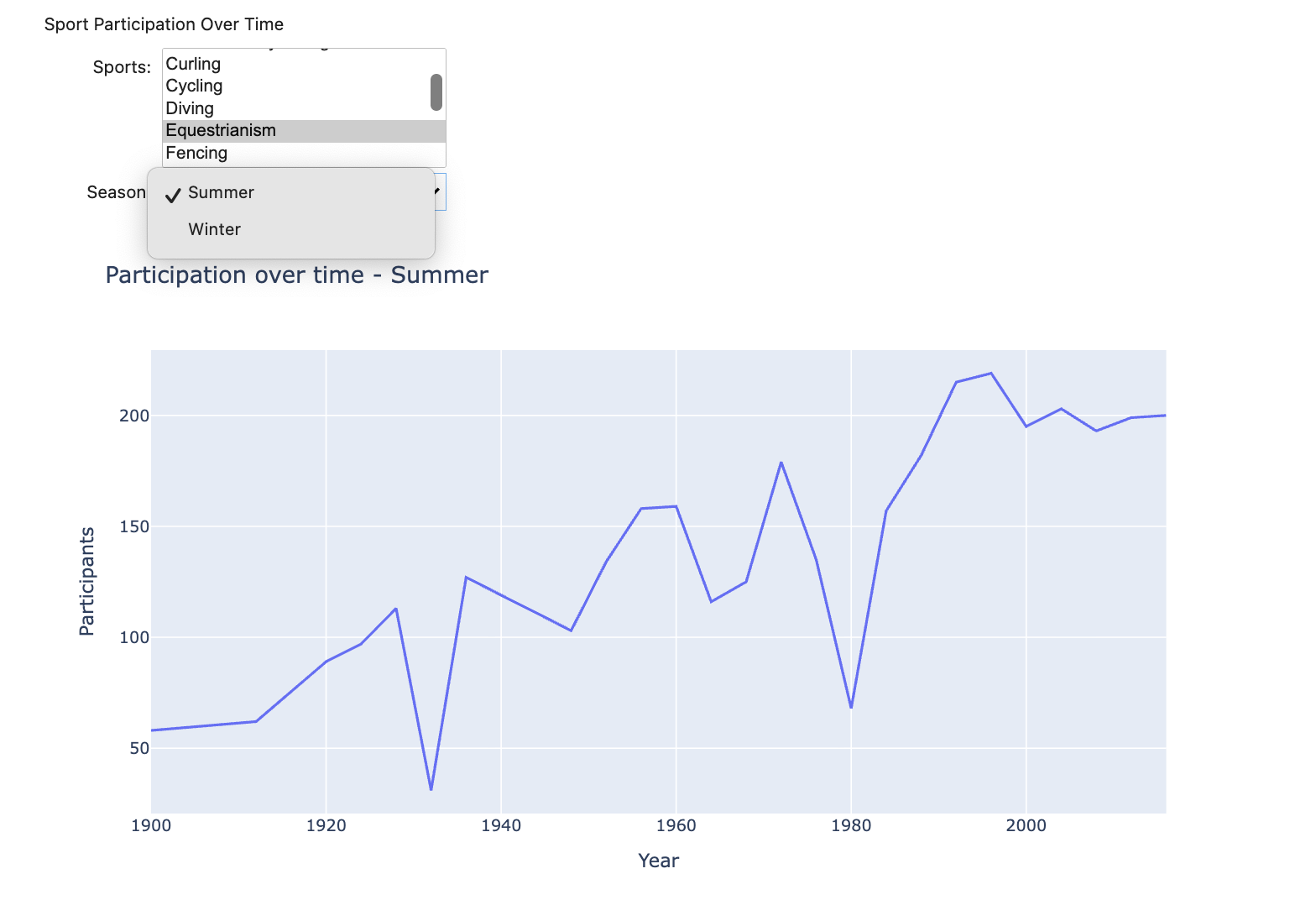
Task: Click the 1980 dip on the line chart
Action: 851,708
